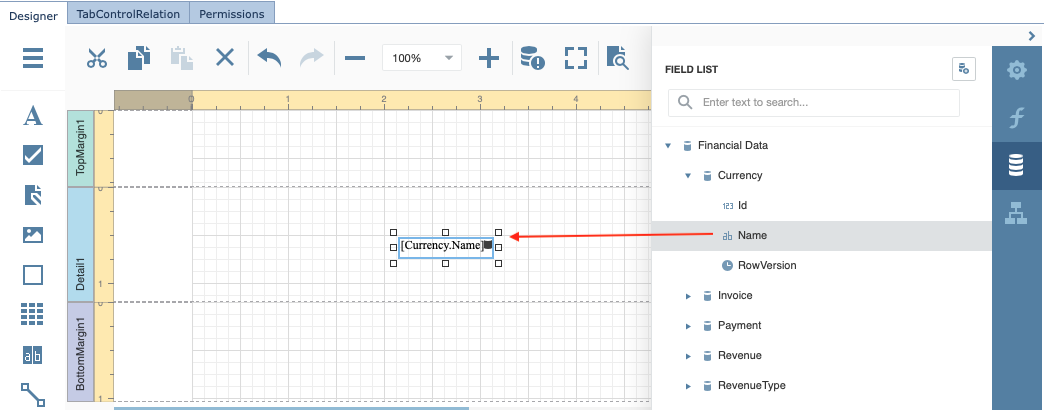Open the Properties gear panel
This screenshot has height=410, width=1044.
point(1017,70)
